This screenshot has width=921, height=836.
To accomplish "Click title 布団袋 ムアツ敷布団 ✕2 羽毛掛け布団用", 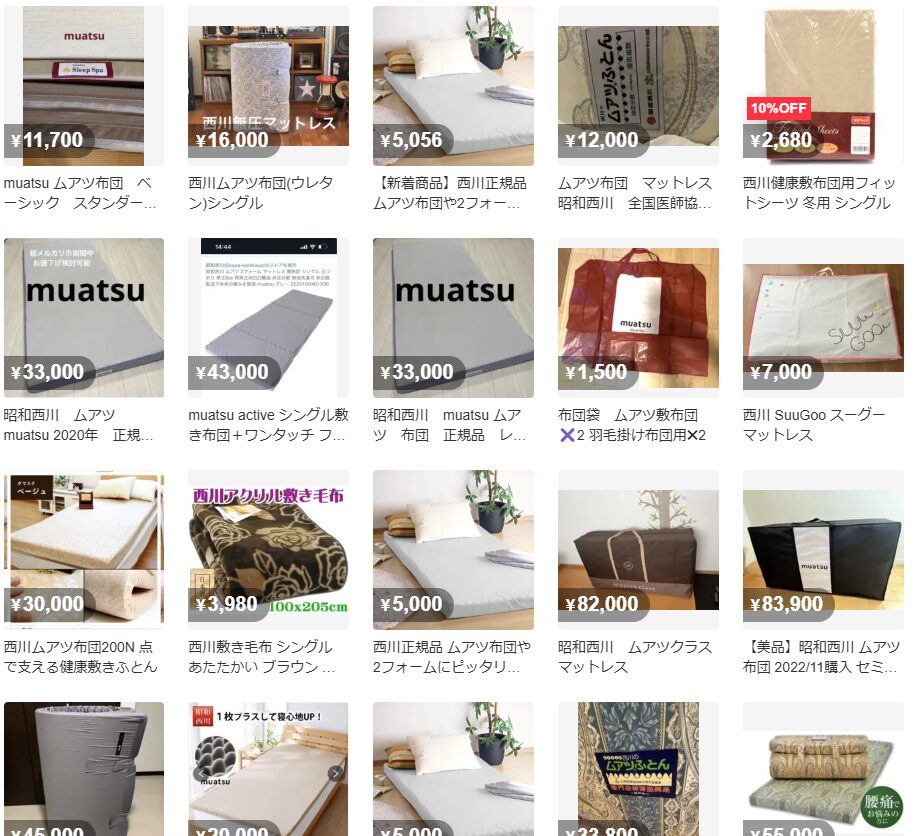I will [631, 425].
